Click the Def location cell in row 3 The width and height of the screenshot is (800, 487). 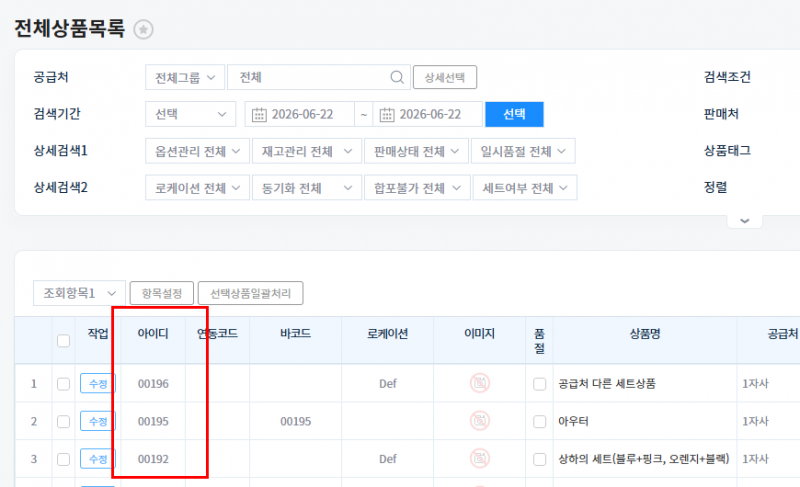(388, 459)
